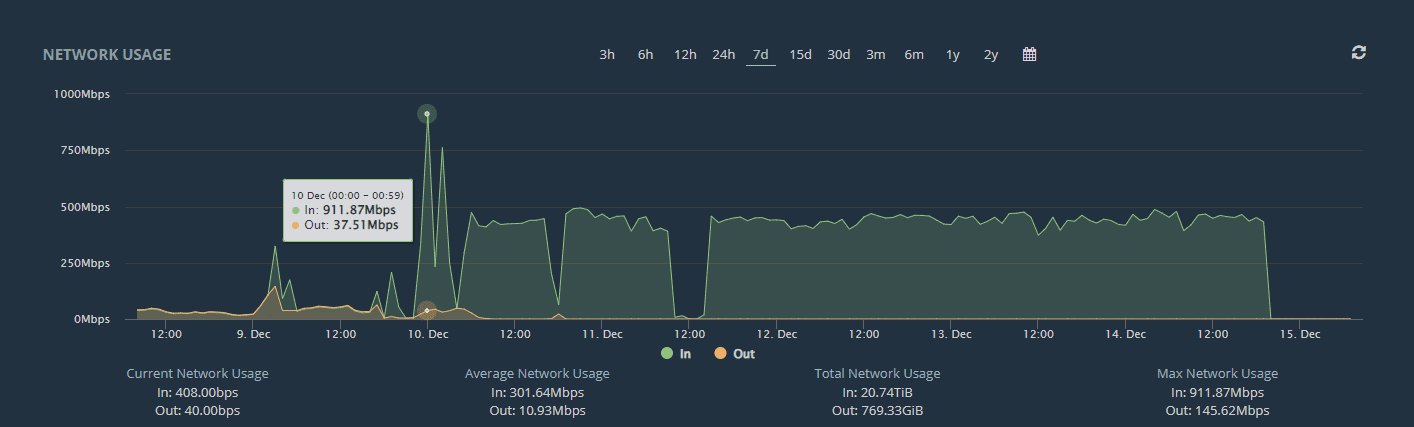The height and width of the screenshot is (427, 1414).
Task: Click the Total Network Usage label
Action: pyautogui.click(x=877, y=374)
